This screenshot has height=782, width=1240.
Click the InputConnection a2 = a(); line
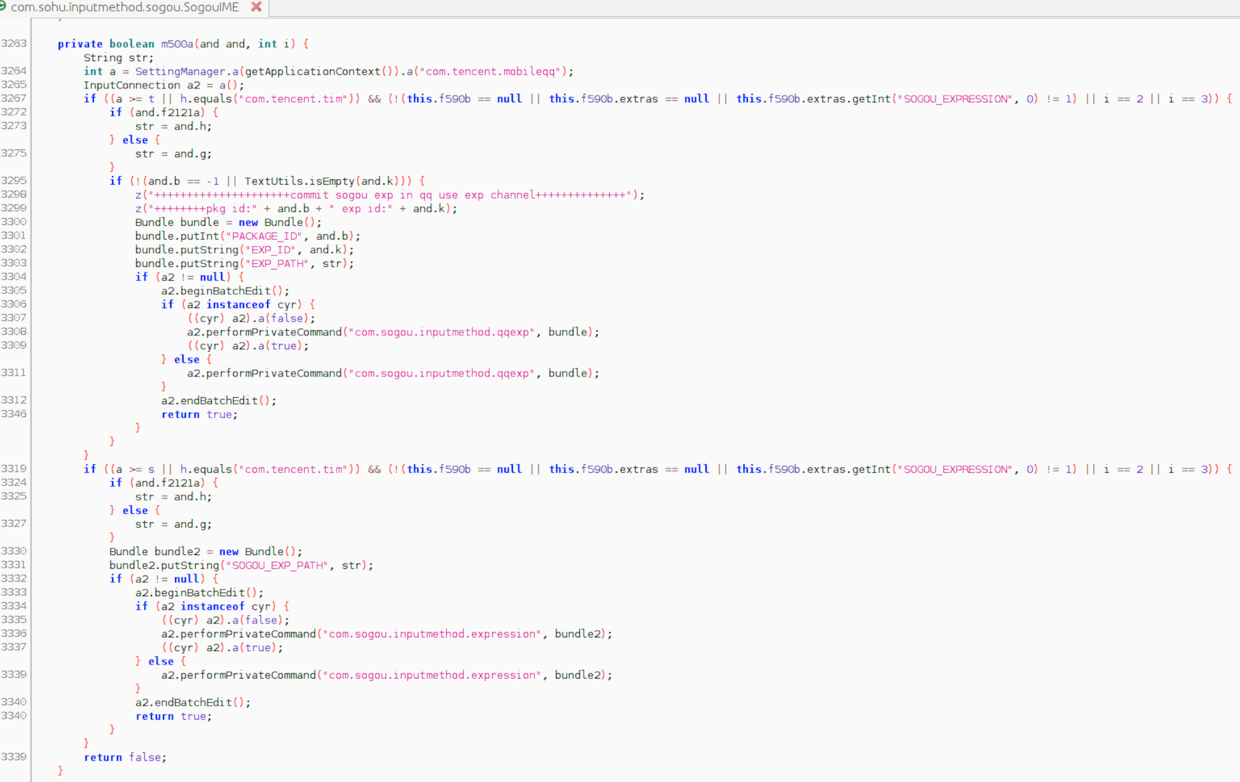tap(164, 85)
